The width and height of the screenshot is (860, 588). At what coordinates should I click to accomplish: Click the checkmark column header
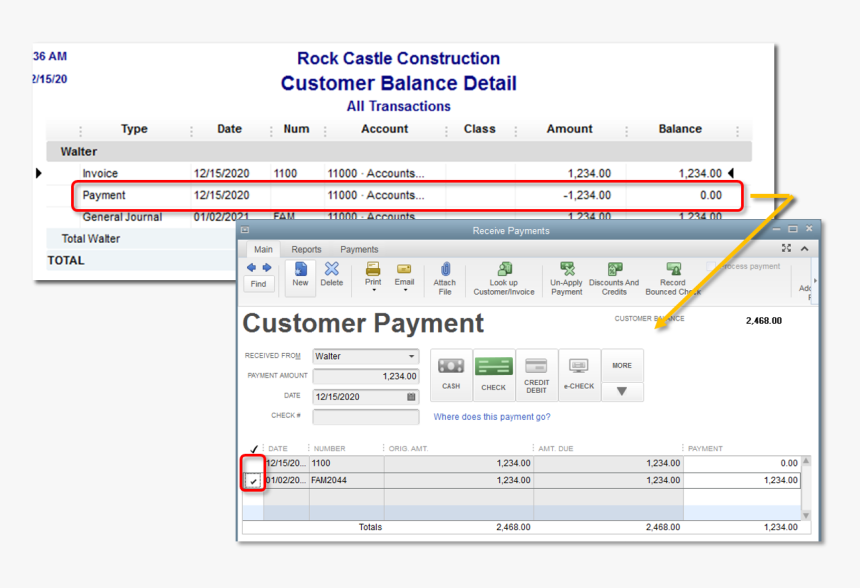click(253, 449)
